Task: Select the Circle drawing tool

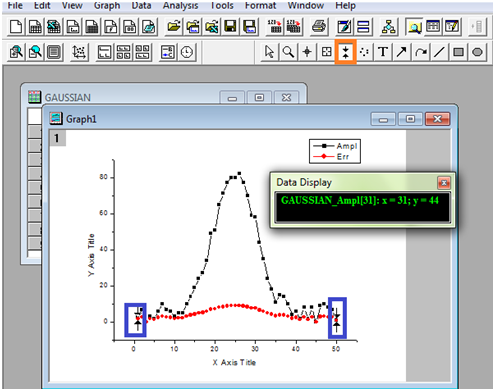Action: [477, 52]
